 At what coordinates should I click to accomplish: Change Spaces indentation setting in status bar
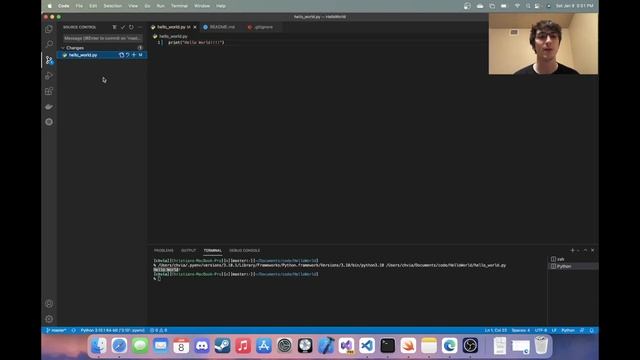520,330
